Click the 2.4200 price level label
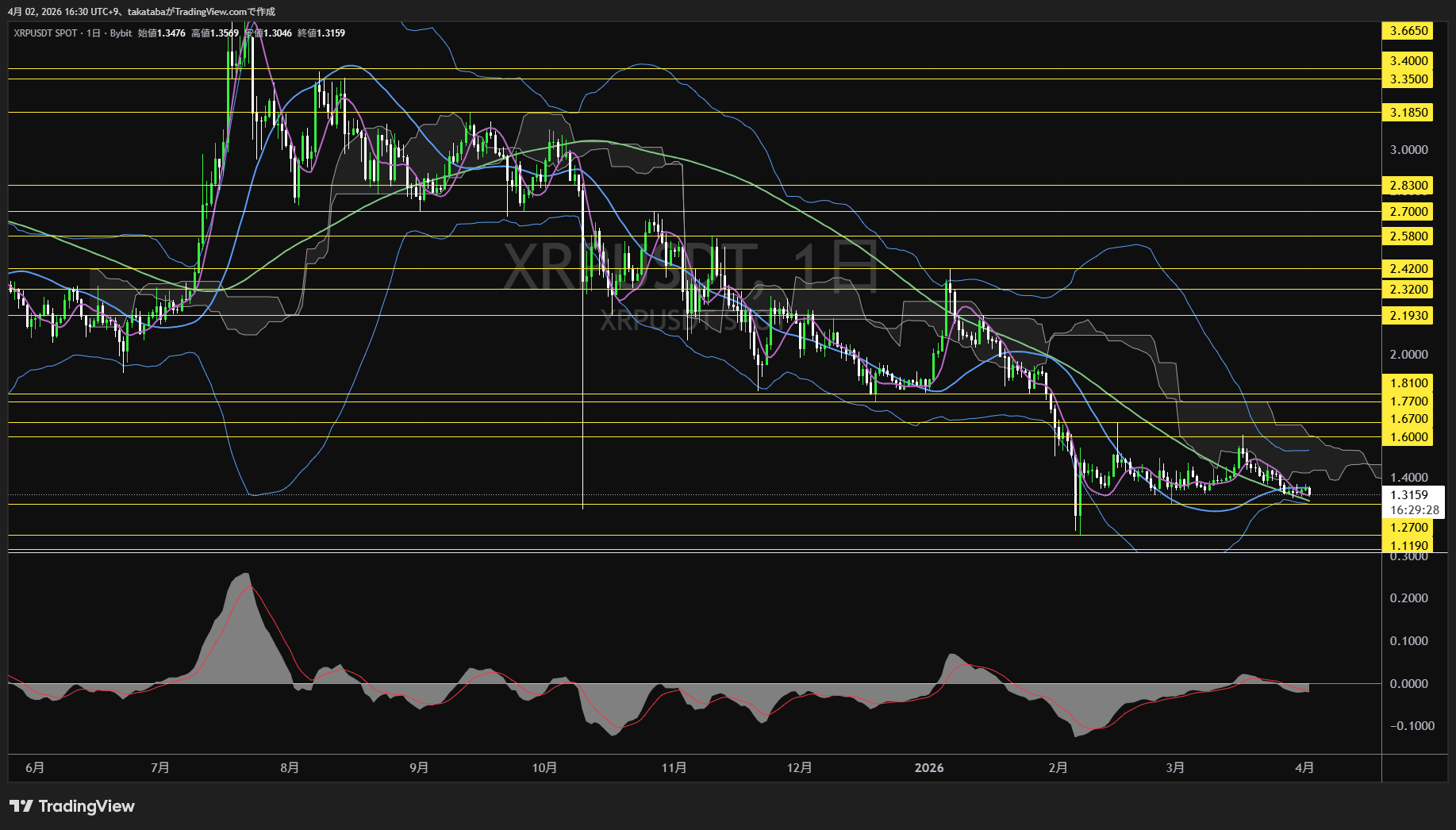 click(1408, 269)
